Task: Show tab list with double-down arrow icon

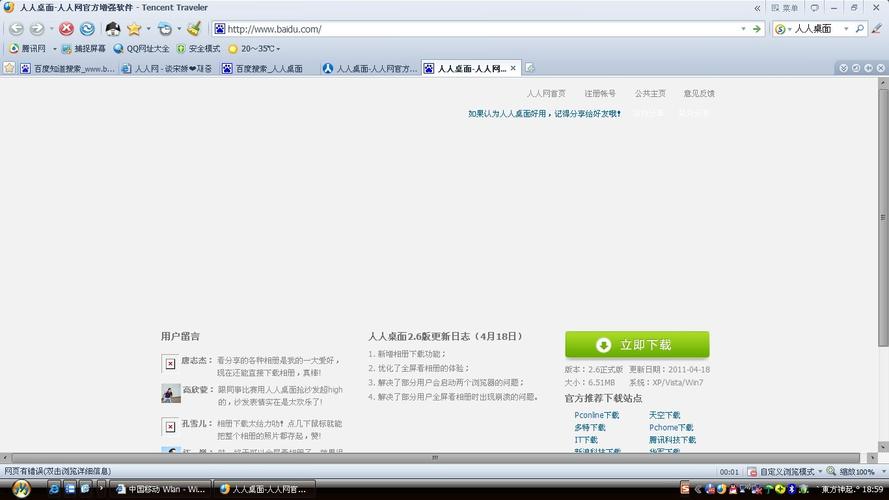Action: (x=844, y=68)
